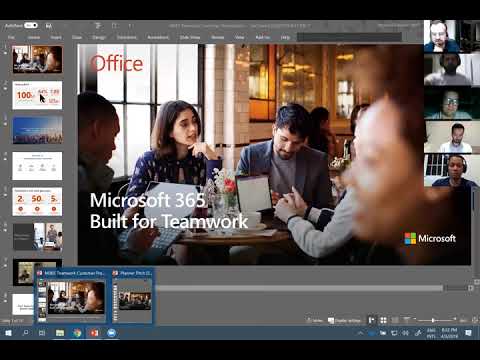This screenshot has height=360, width=480.
Task: Select the top participant video tile
Action: [x=452, y=36]
